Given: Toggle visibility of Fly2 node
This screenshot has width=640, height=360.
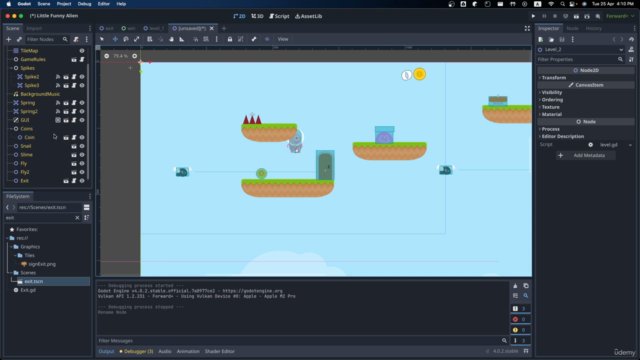Looking at the screenshot, I should (82, 172).
